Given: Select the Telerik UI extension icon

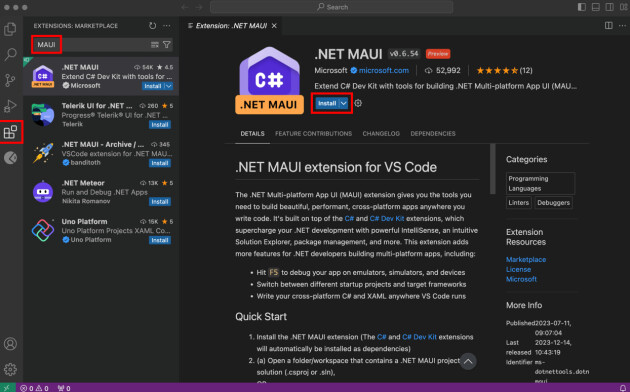Looking at the screenshot, I should click(x=43, y=115).
